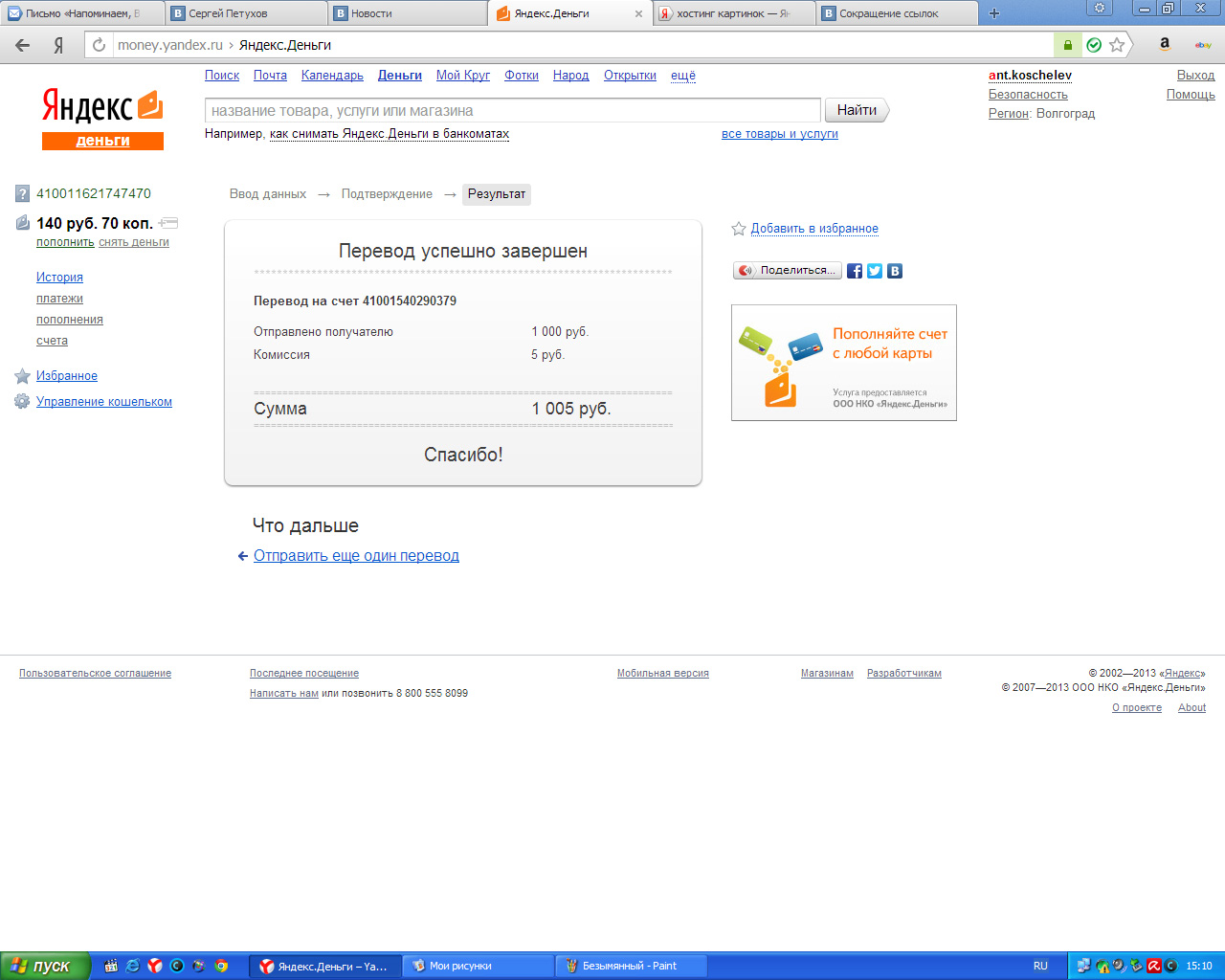Click the Пополняйте счет с любой карты banner
The height and width of the screenshot is (980, 1225).
tap(844, 363)
